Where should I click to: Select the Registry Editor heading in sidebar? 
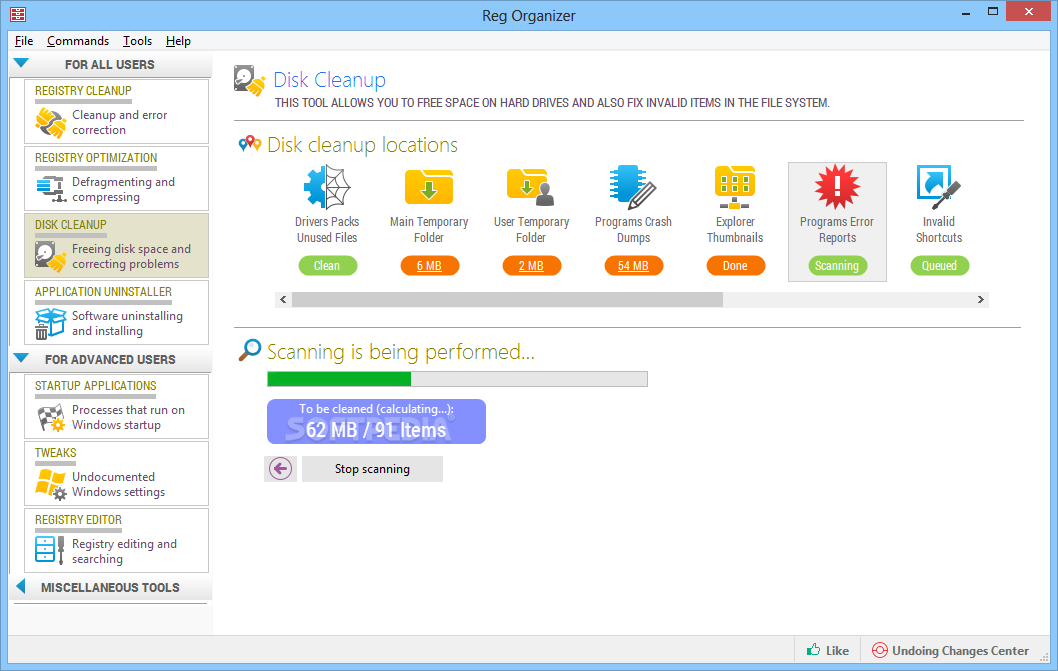tap(78, 519)
